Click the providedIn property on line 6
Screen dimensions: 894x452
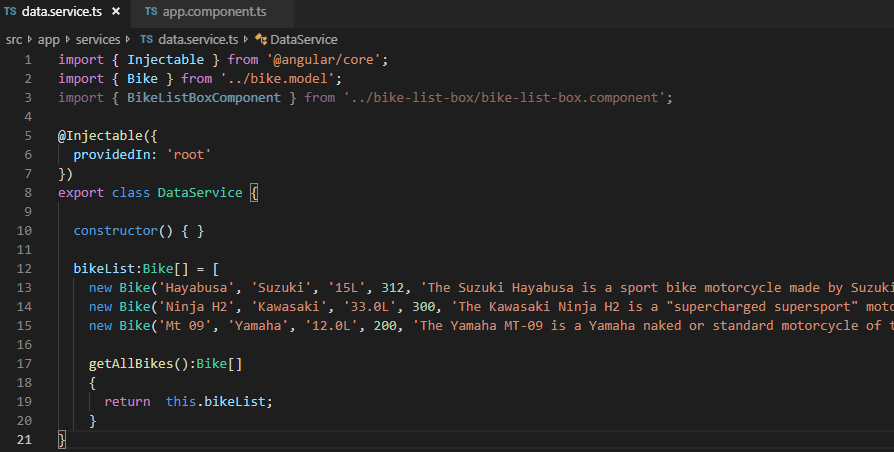[x=112, y=155]
